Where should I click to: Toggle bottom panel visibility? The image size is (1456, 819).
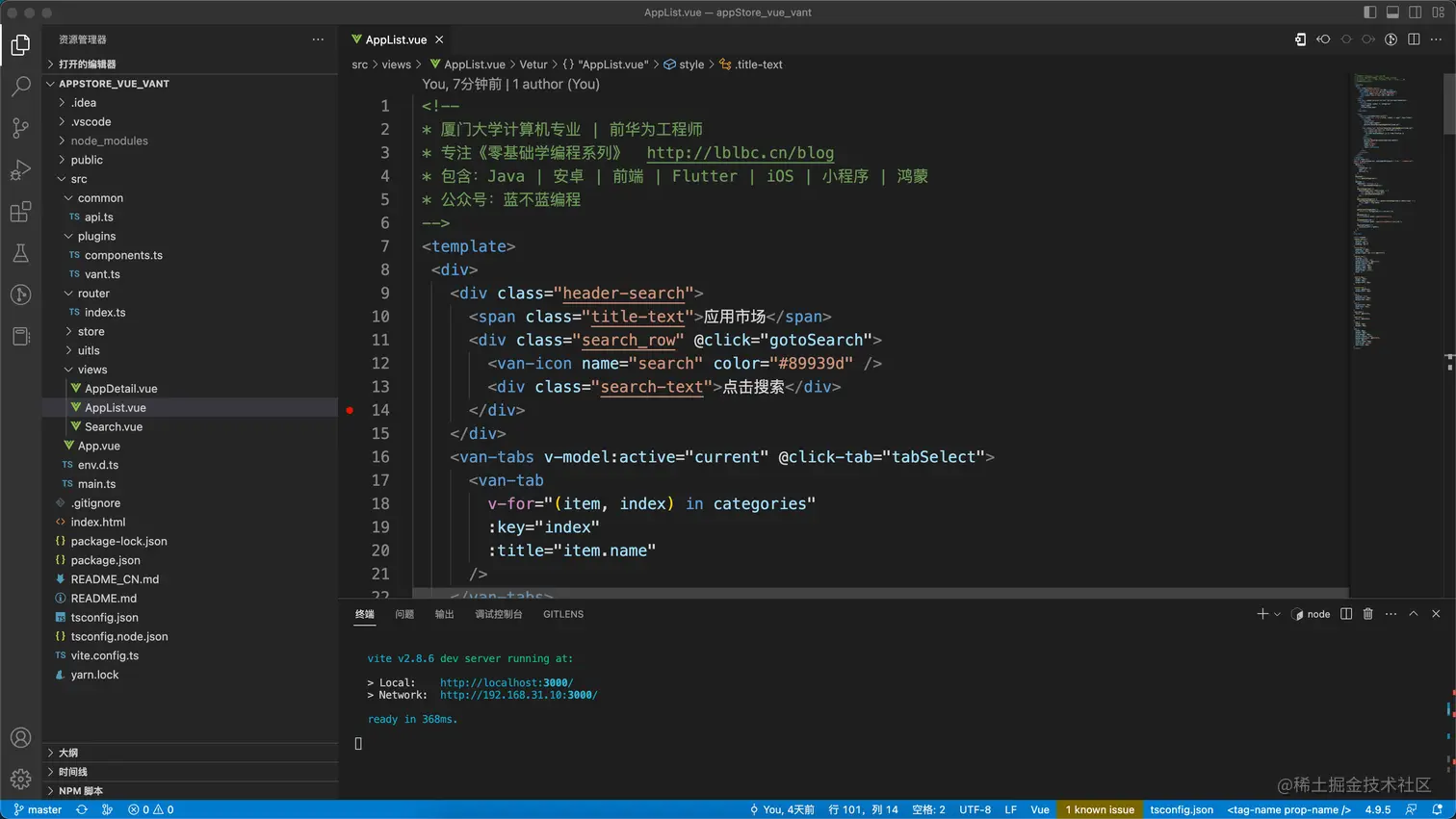1392,13
